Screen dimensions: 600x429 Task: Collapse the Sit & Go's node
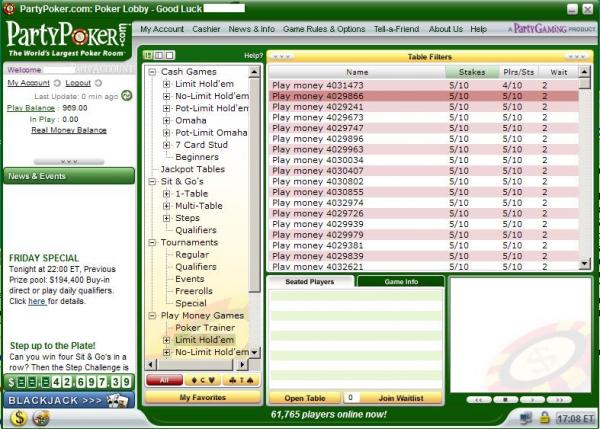[152, 181]
